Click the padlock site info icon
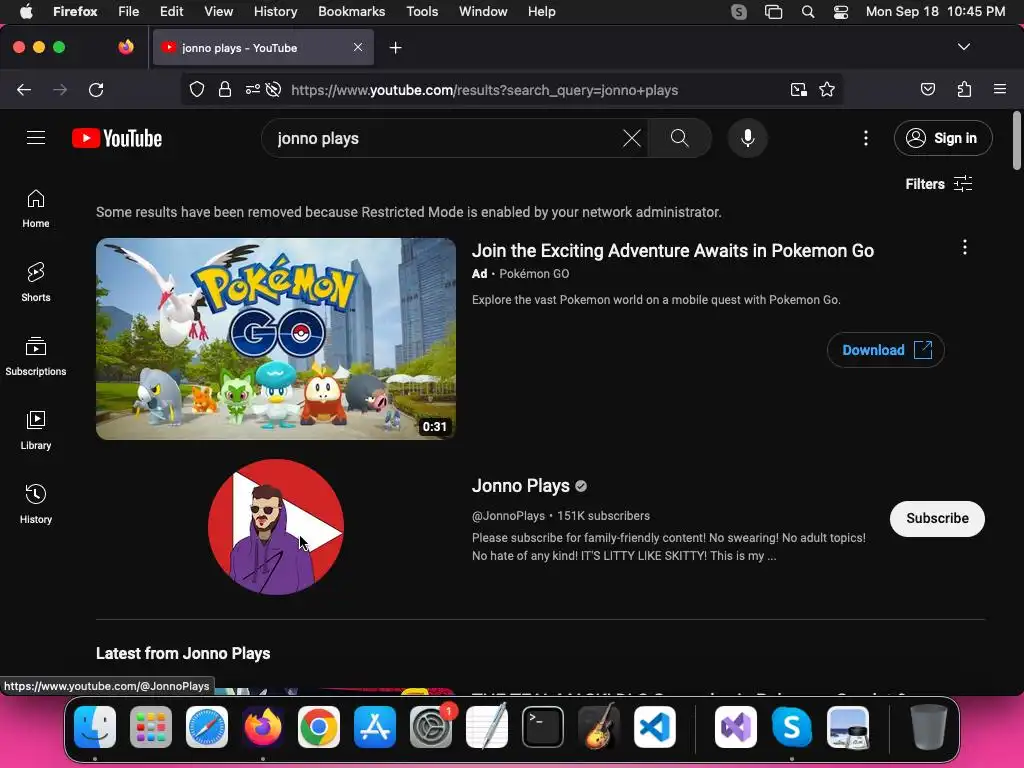This screenshot has width=1024, height=768. pyautogui.click(x=225, y=89)
